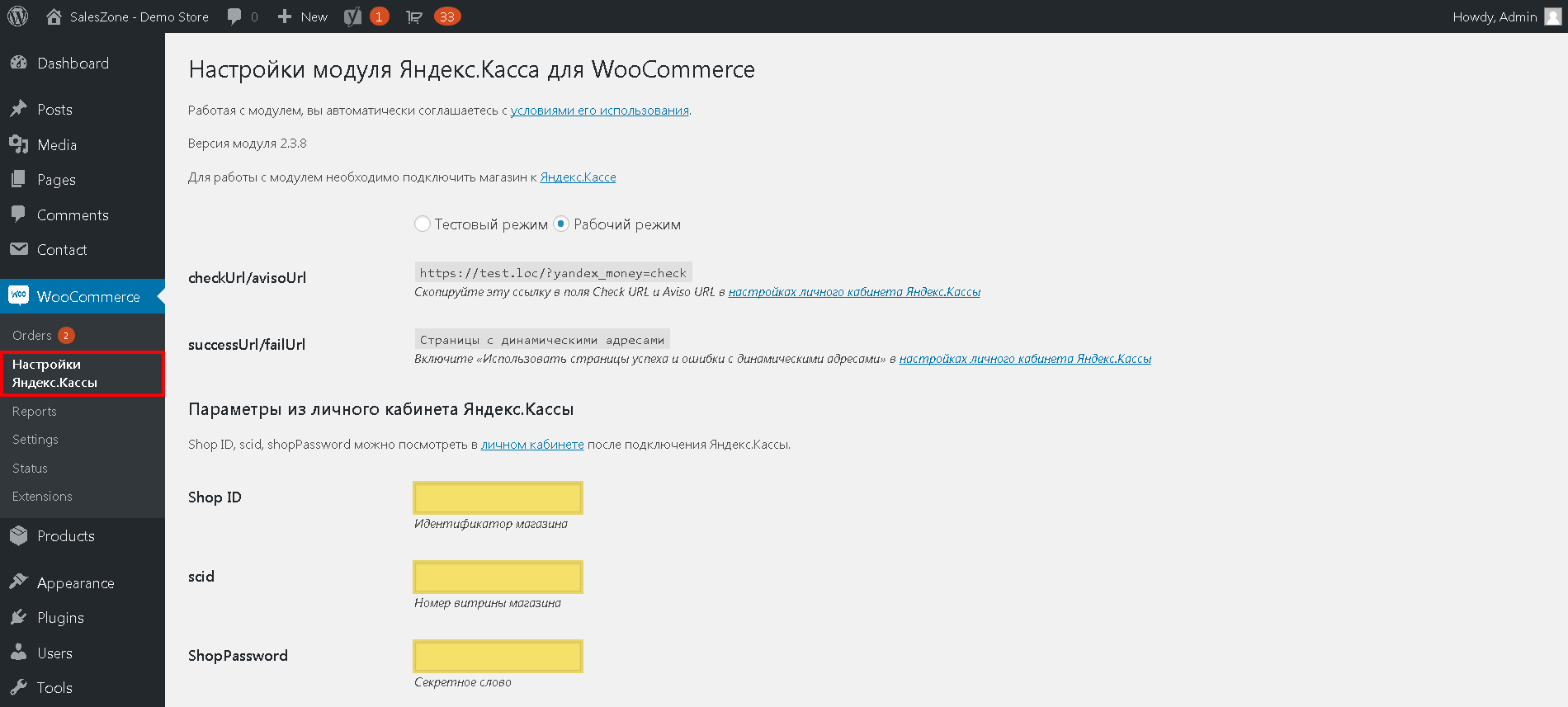The width and height of the screenshot is (1568, 707).
Task: Click Howdy, Admin account text
Action: tap(1495, 16)
